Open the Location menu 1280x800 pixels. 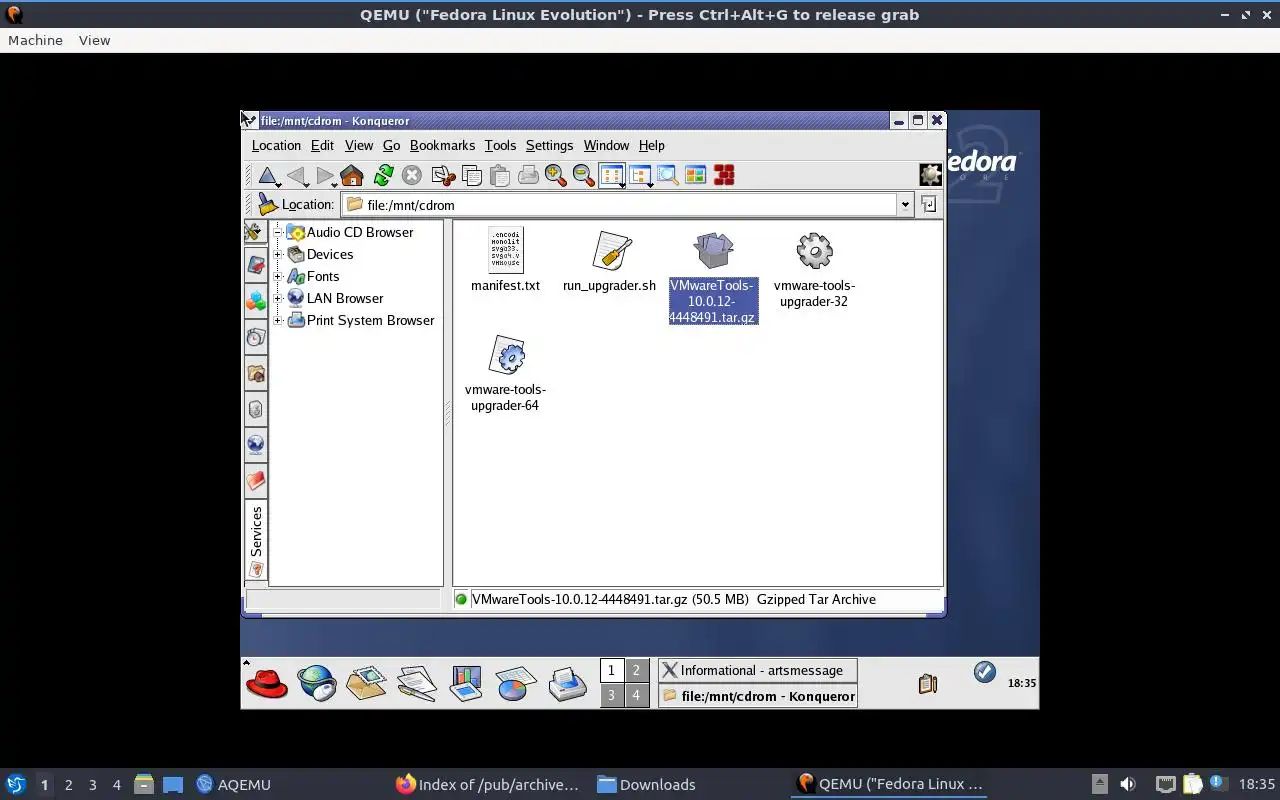click(276, 145)
